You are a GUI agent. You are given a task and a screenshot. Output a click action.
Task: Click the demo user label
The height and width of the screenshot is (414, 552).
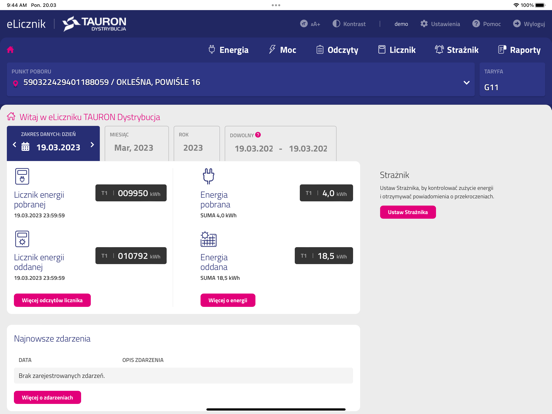coord(401,24)
